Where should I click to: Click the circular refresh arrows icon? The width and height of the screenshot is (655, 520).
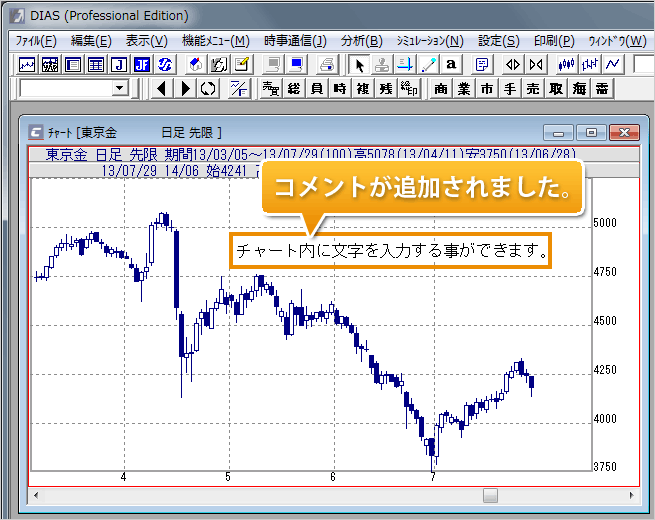coord(208,89)
